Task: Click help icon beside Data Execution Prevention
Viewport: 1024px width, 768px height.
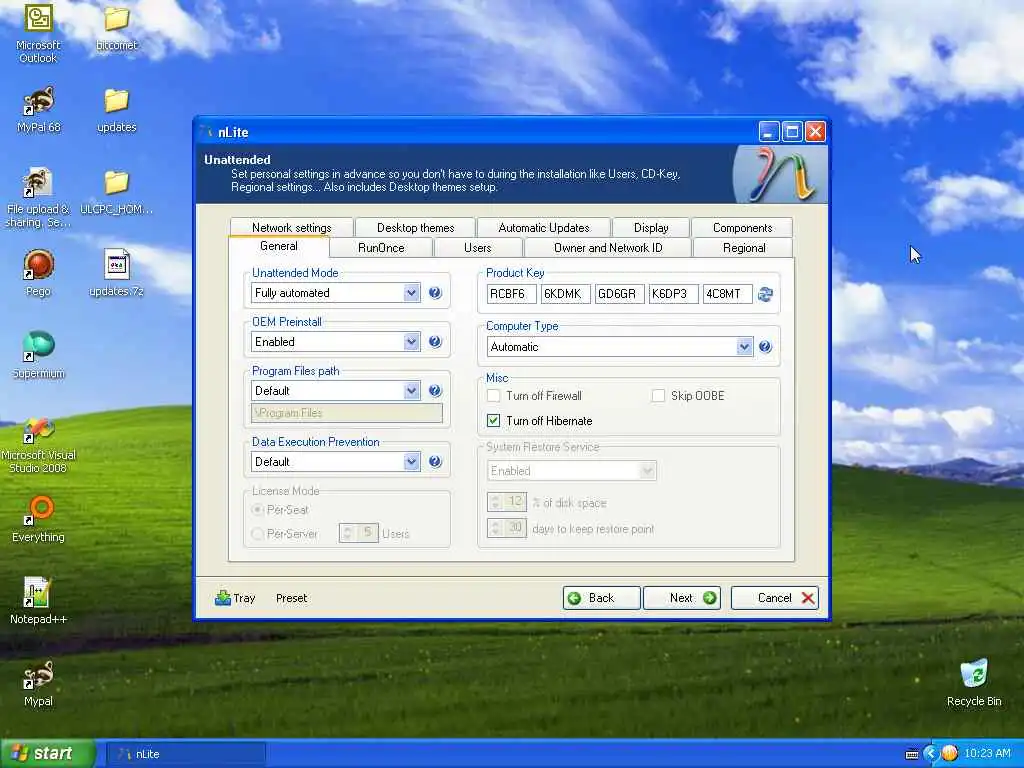Action: pyautogui.click(x=435, y=462)
